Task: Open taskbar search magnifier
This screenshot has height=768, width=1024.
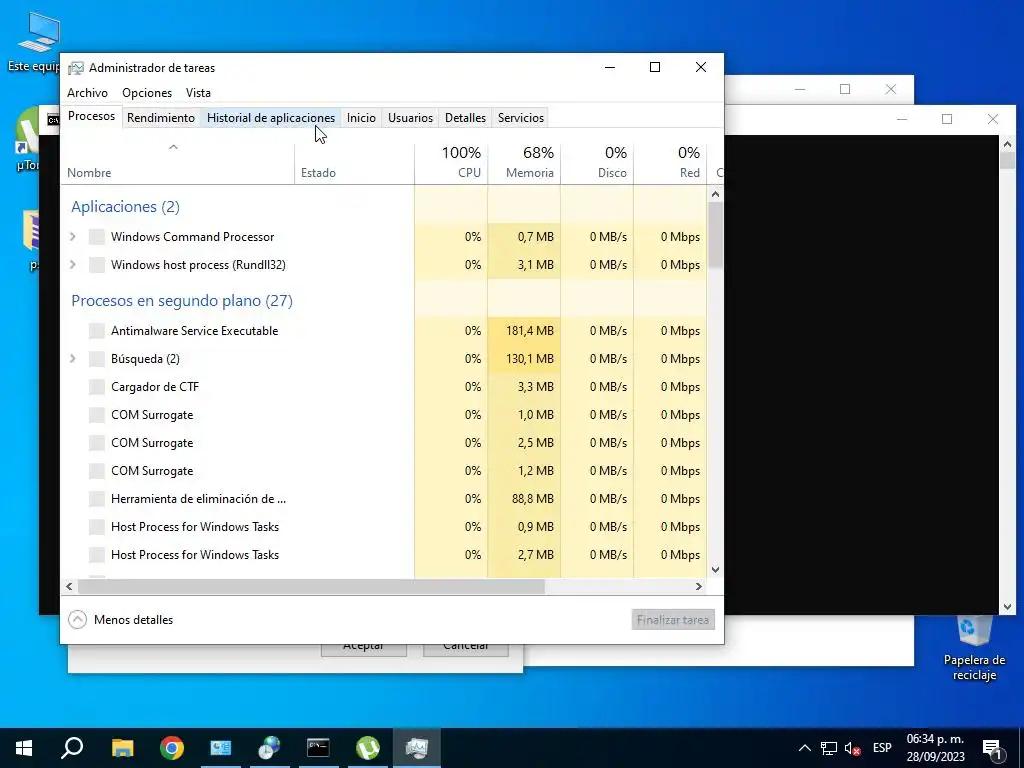Action: point(72,748)
